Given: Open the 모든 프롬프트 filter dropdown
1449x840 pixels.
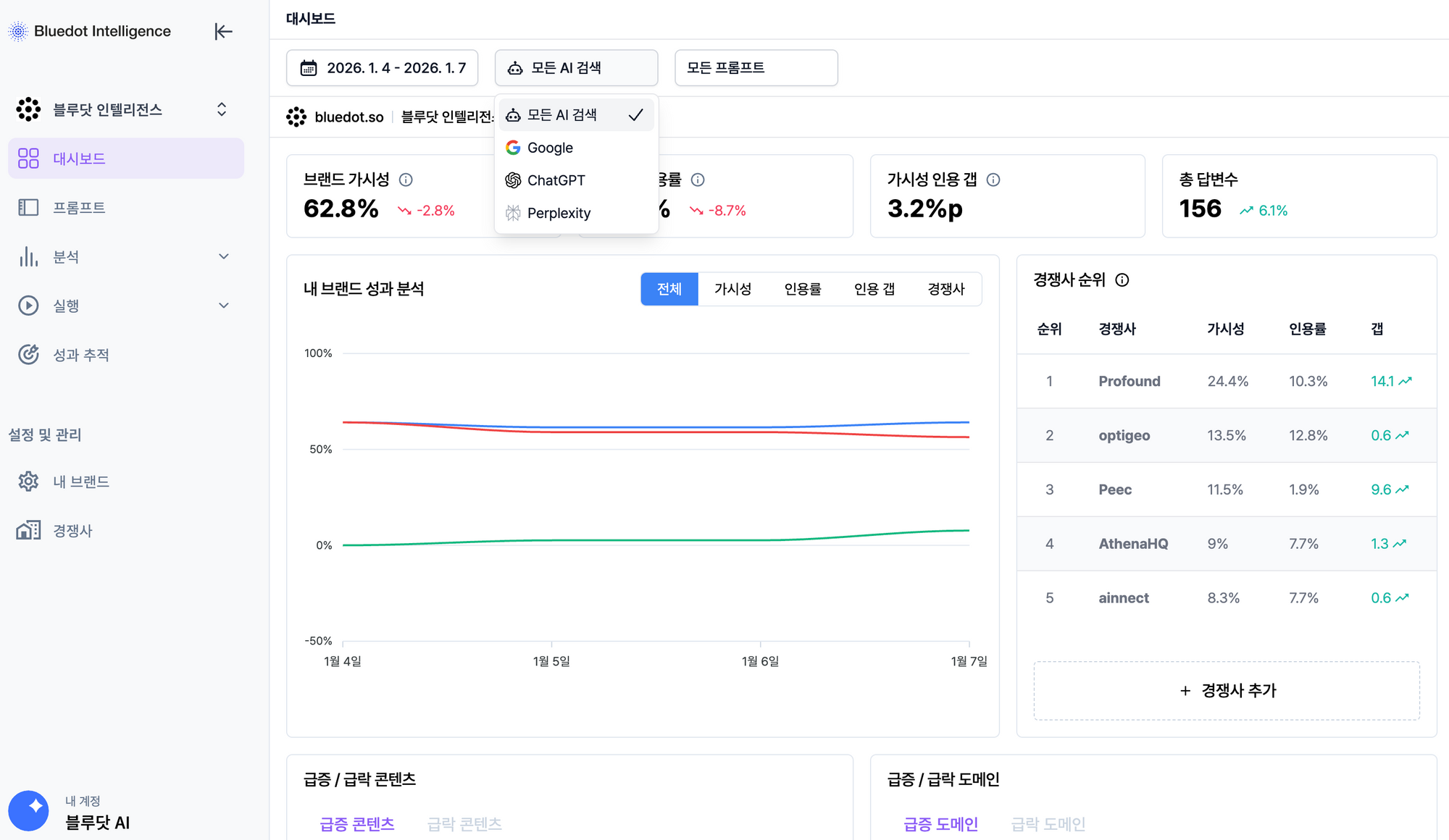Looking at the screenshot, I should click(756, 68).
